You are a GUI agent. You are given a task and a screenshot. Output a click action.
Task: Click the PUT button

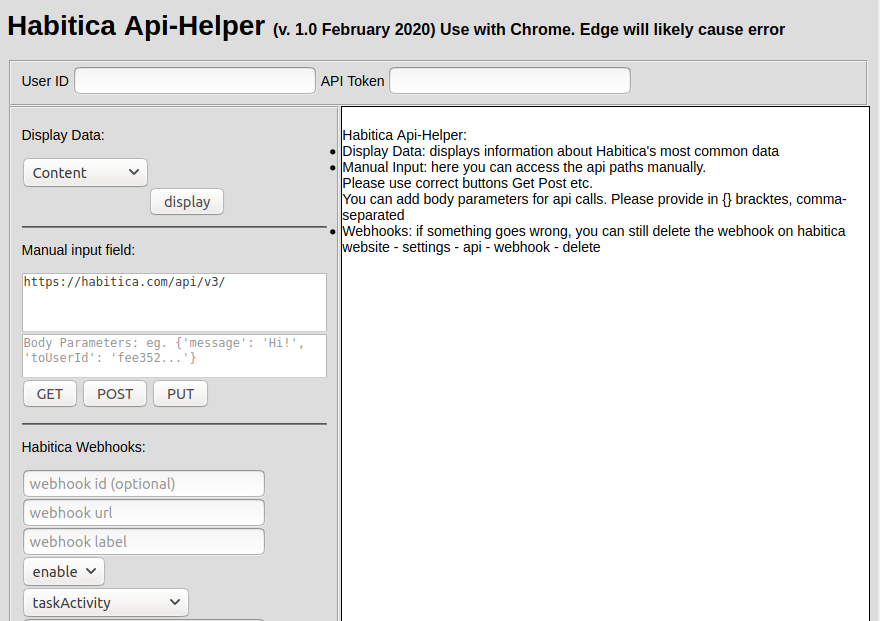pos(181,394)
